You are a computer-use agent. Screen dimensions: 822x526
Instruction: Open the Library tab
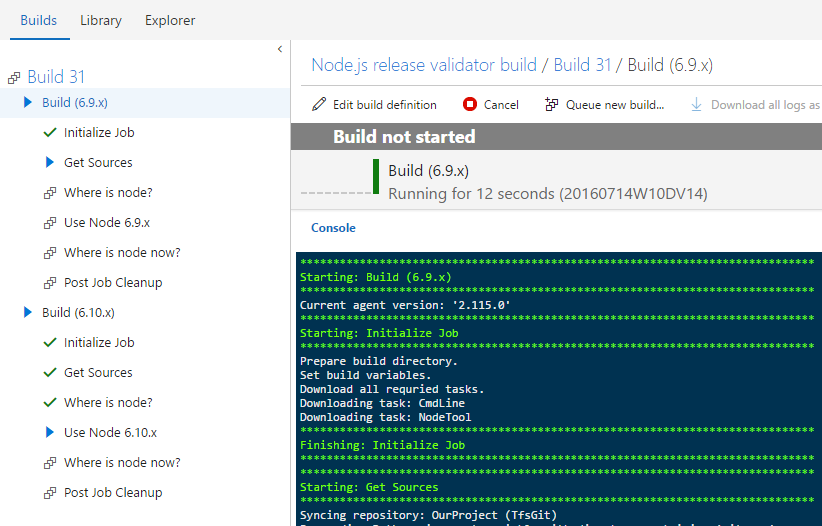[x=101, y=20]
